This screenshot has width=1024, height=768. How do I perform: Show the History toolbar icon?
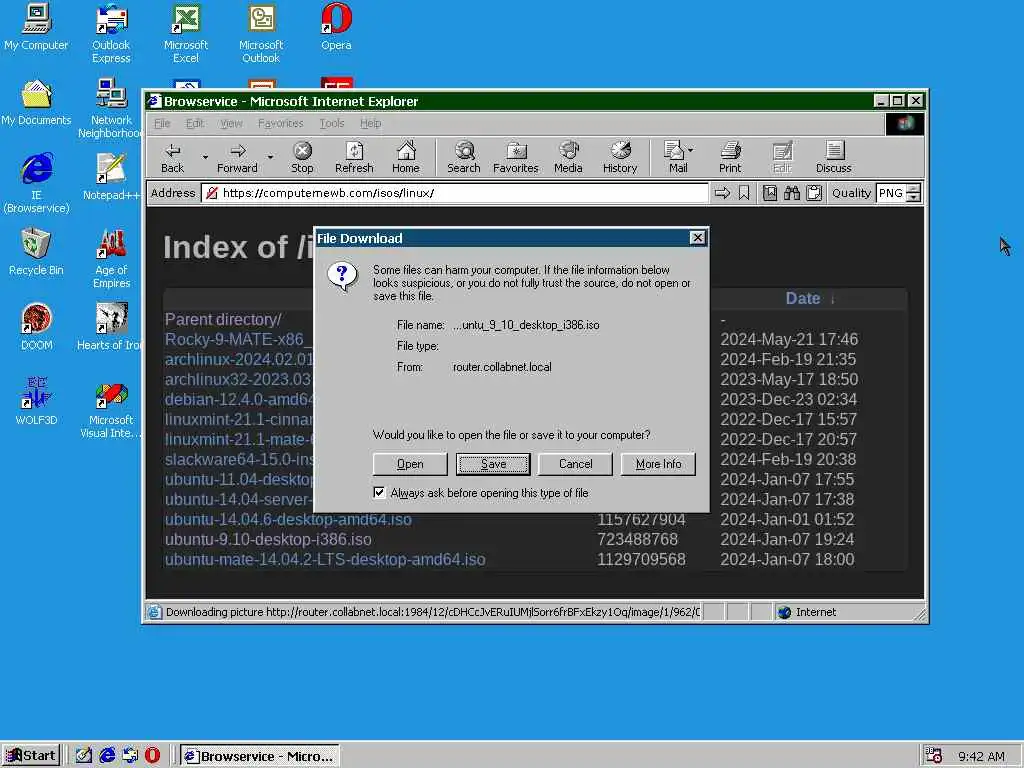(620, 157)
